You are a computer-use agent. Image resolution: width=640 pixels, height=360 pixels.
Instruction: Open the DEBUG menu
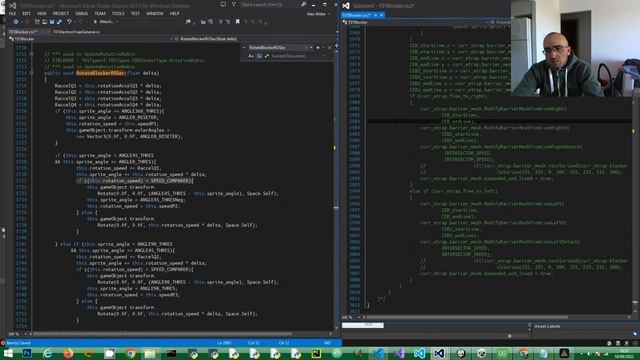[x=82, y=13]
